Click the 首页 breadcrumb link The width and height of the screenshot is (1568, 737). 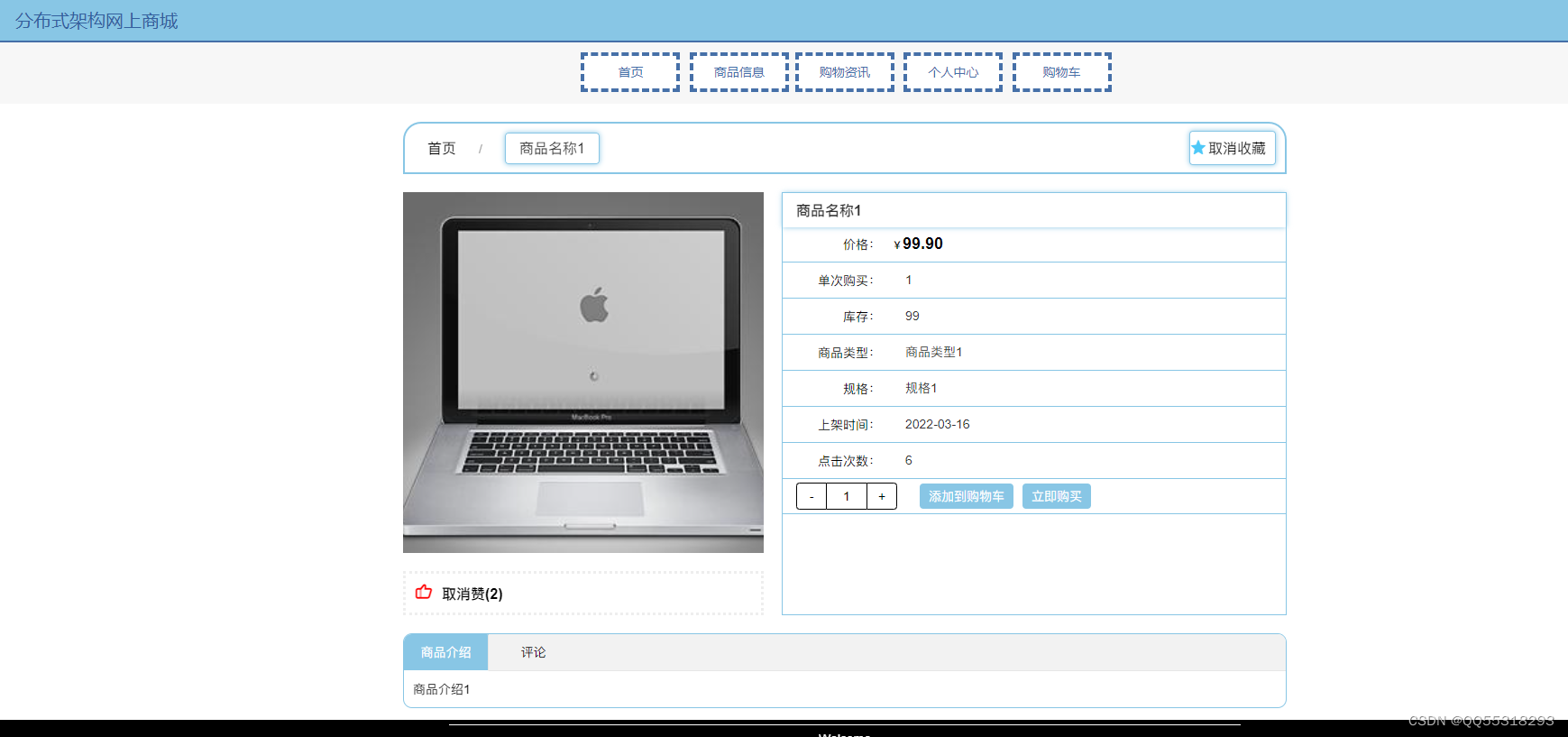click(442, 148)
